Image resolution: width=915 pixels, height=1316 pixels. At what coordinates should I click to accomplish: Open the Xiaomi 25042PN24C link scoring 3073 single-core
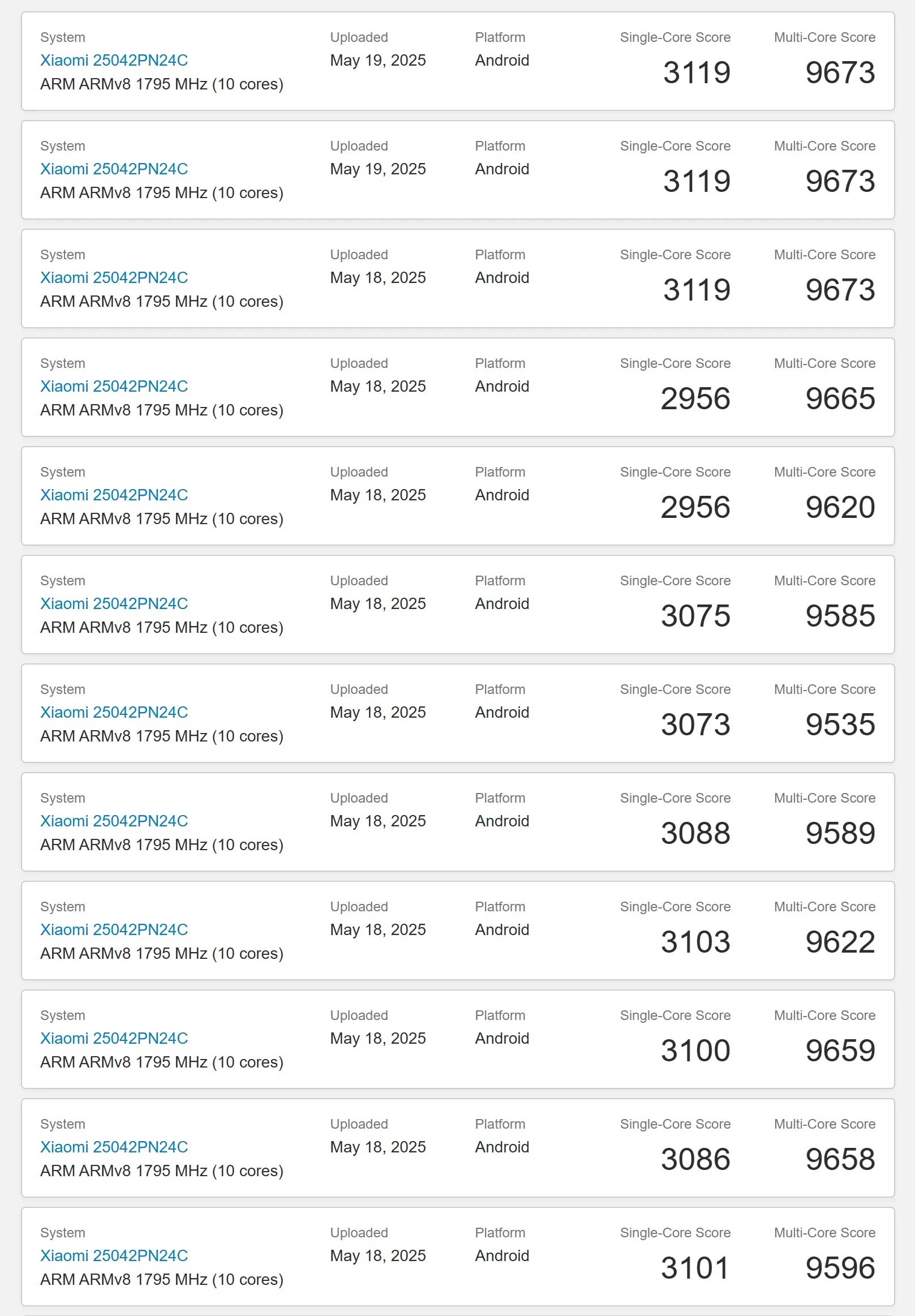114,712
